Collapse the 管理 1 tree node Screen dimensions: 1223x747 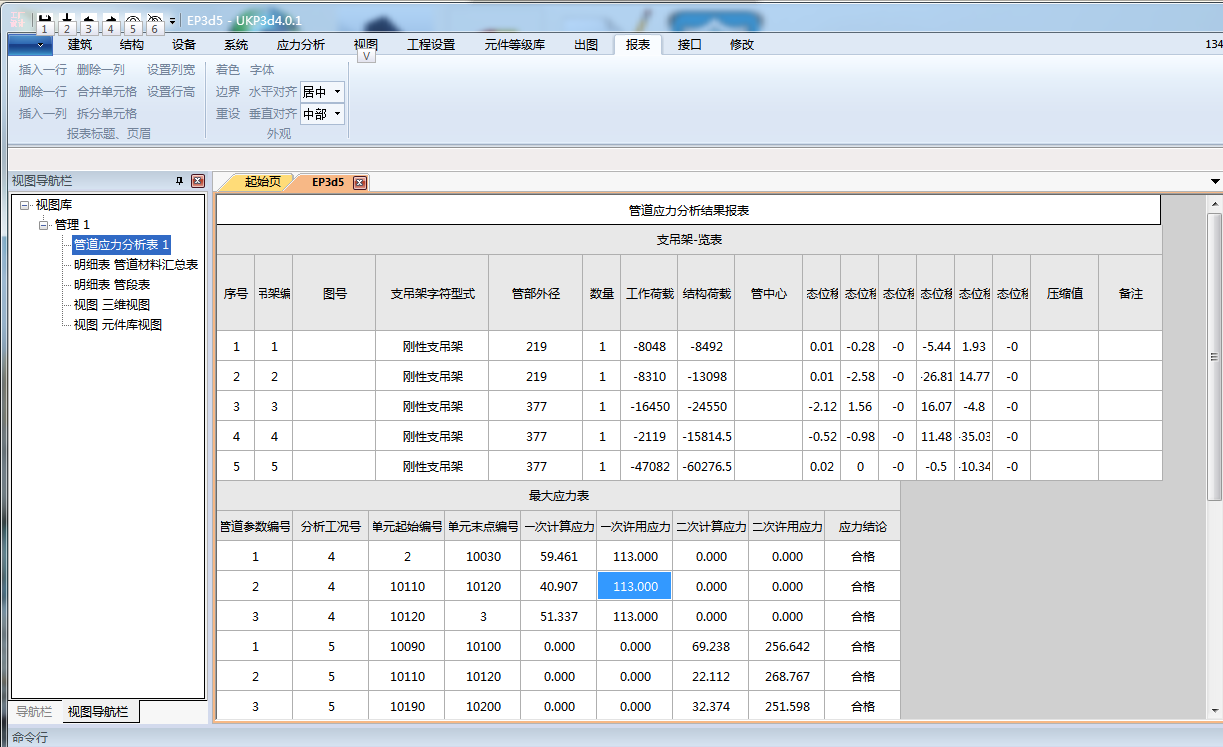43,225
